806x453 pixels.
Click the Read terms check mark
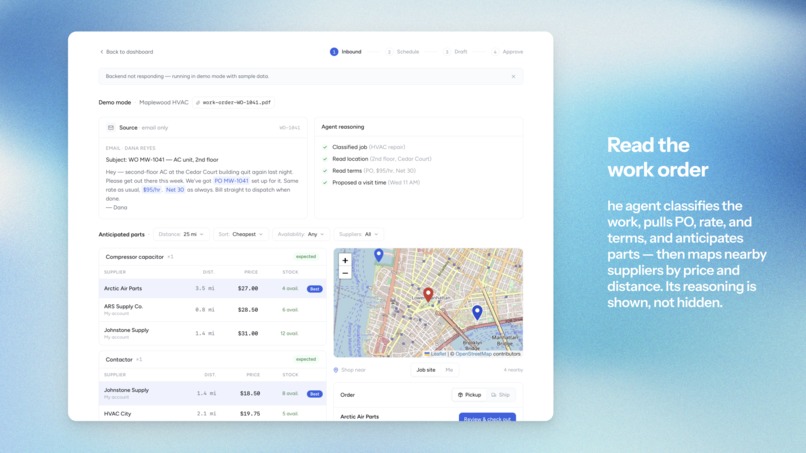click(x=325, y=171)
